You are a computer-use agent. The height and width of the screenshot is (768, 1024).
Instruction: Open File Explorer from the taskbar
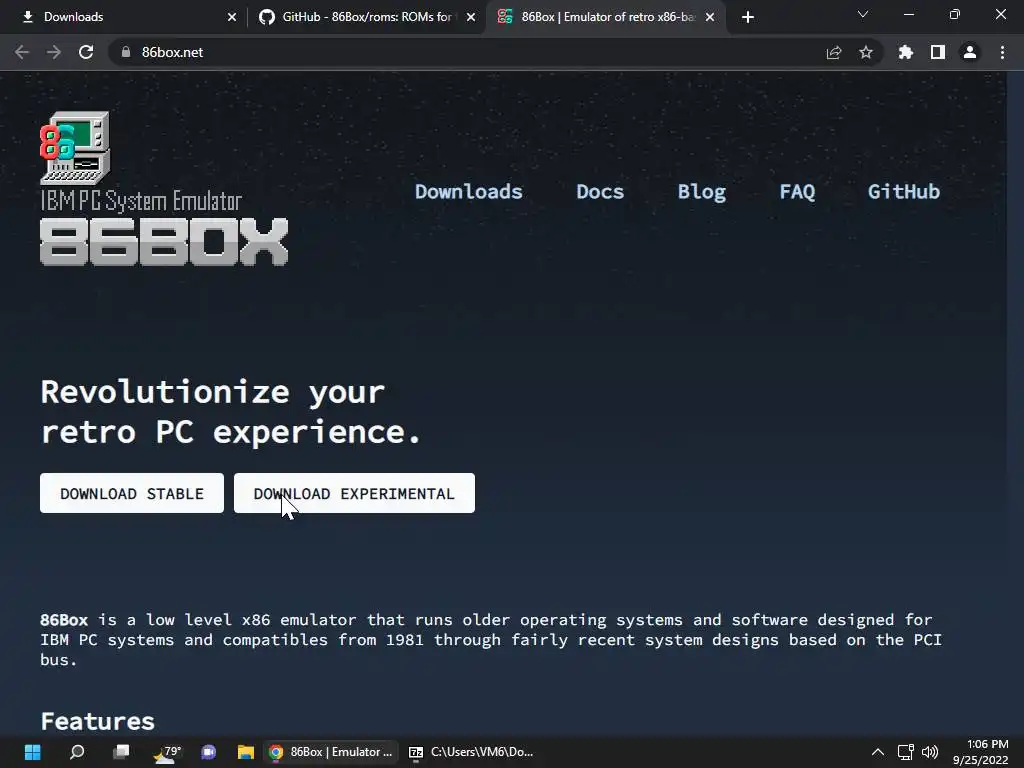click(246, 752)
